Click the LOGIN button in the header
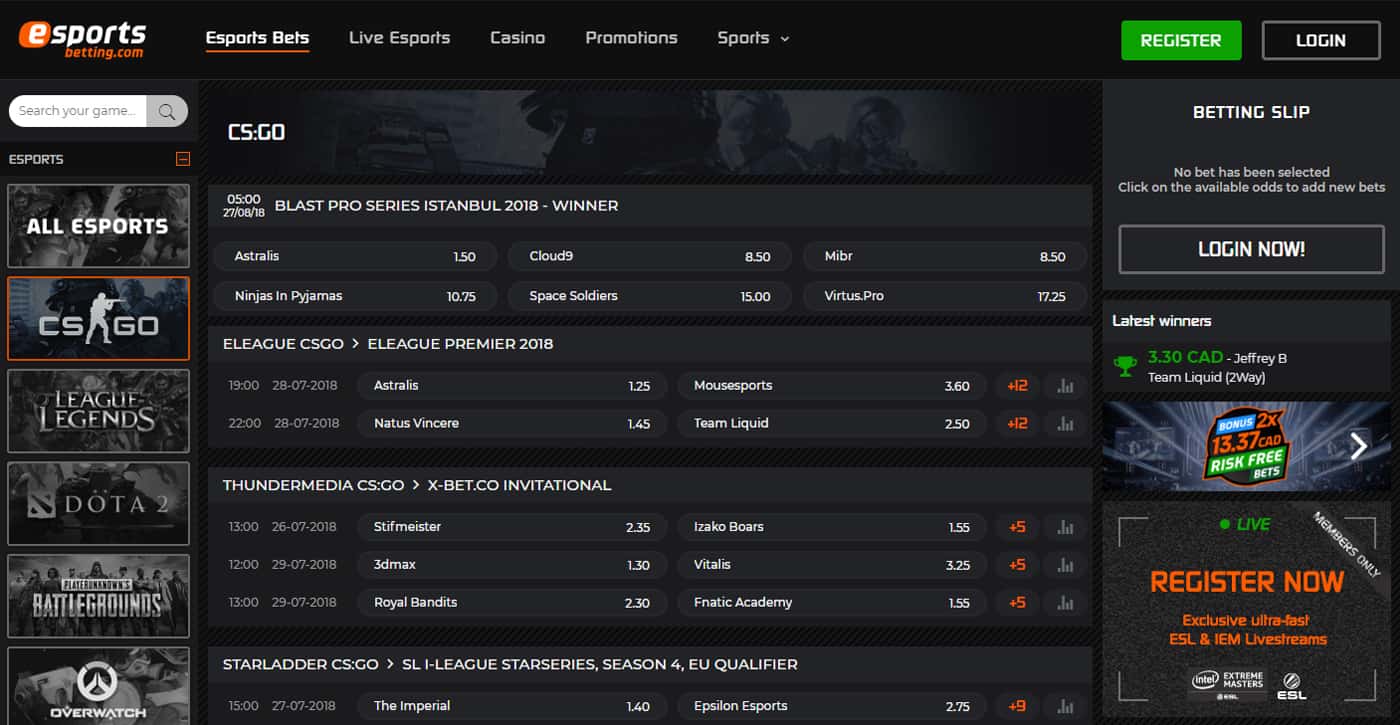Viewport: 1400px width, 725px height. [1320, 40]
